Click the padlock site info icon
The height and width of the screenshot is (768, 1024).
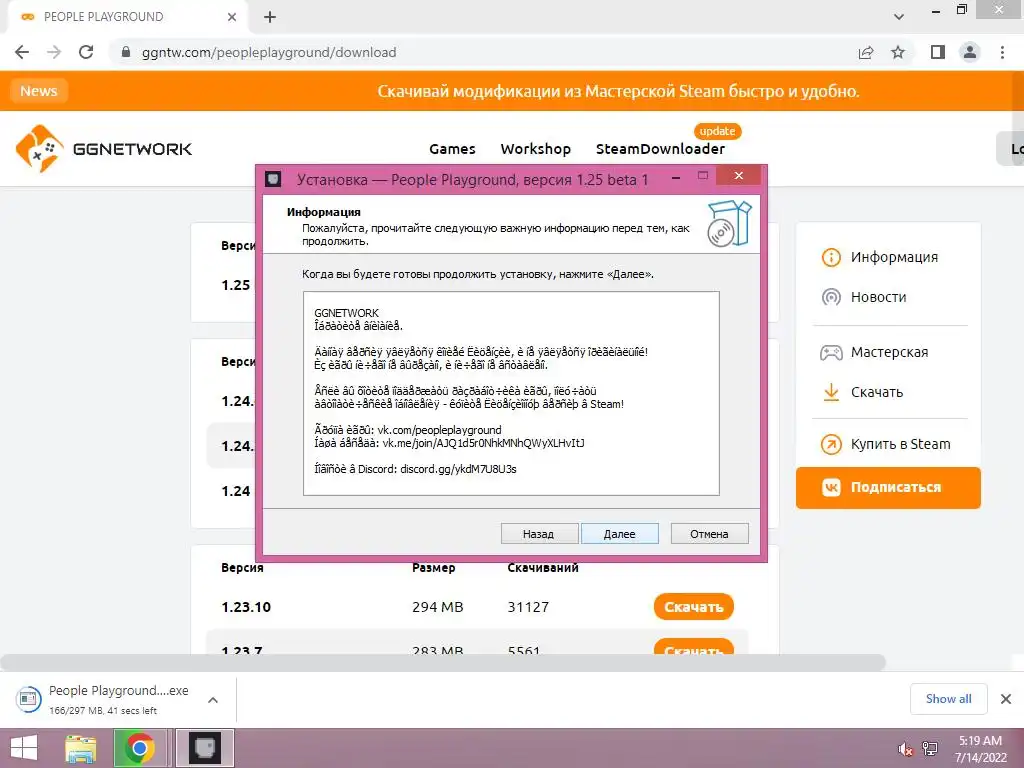point(126,52)
